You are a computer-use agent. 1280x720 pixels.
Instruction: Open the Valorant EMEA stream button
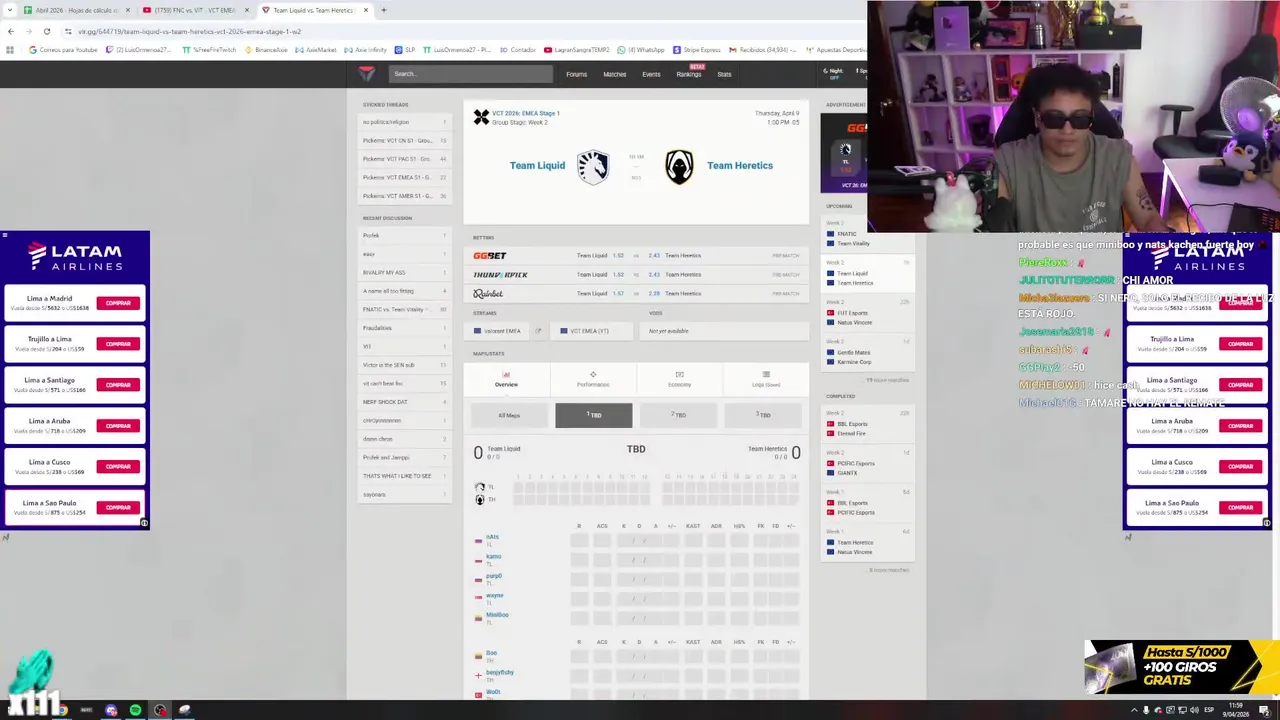[498, 331]
